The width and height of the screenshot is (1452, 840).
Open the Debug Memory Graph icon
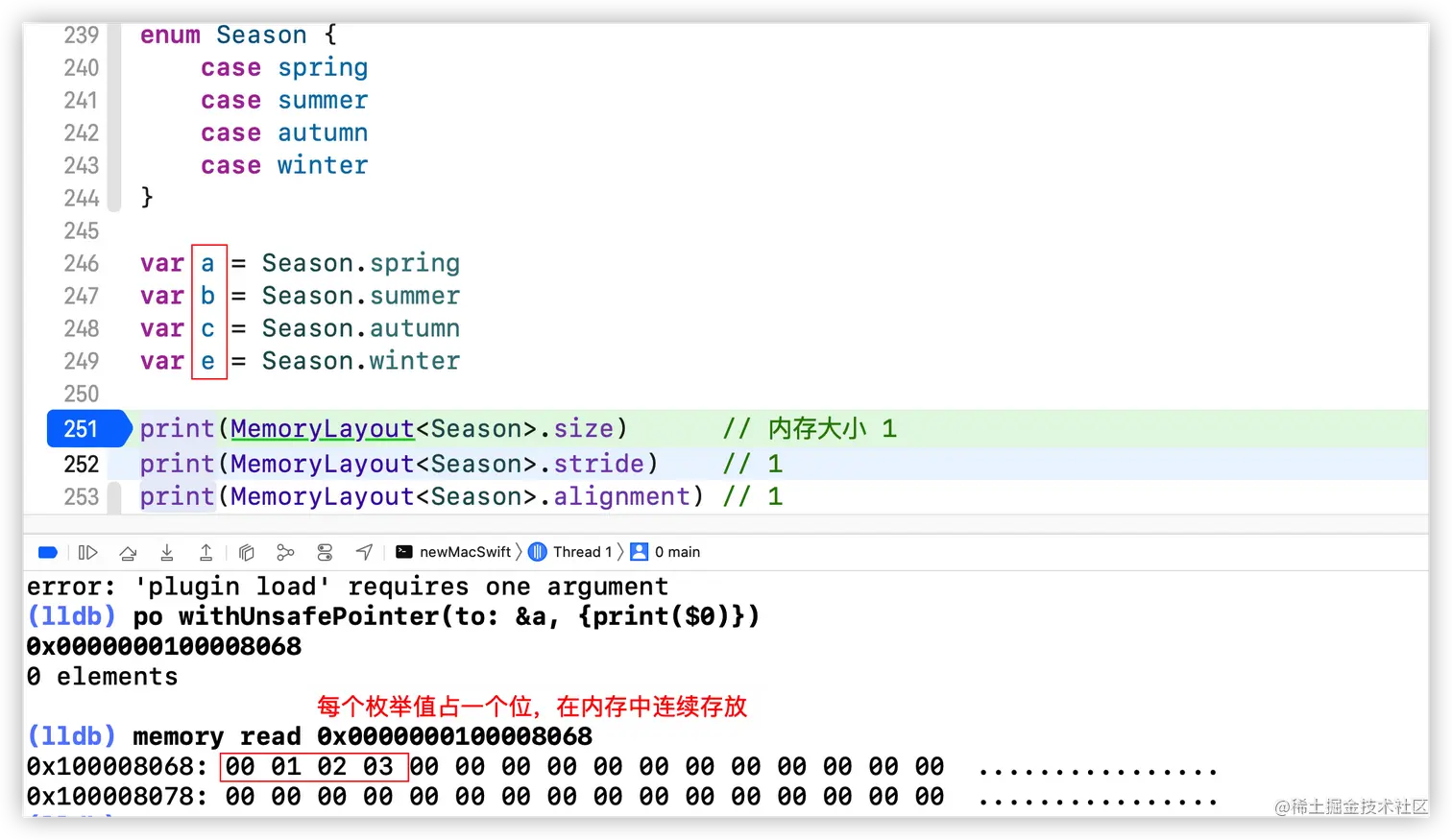(x=285, y=552)
